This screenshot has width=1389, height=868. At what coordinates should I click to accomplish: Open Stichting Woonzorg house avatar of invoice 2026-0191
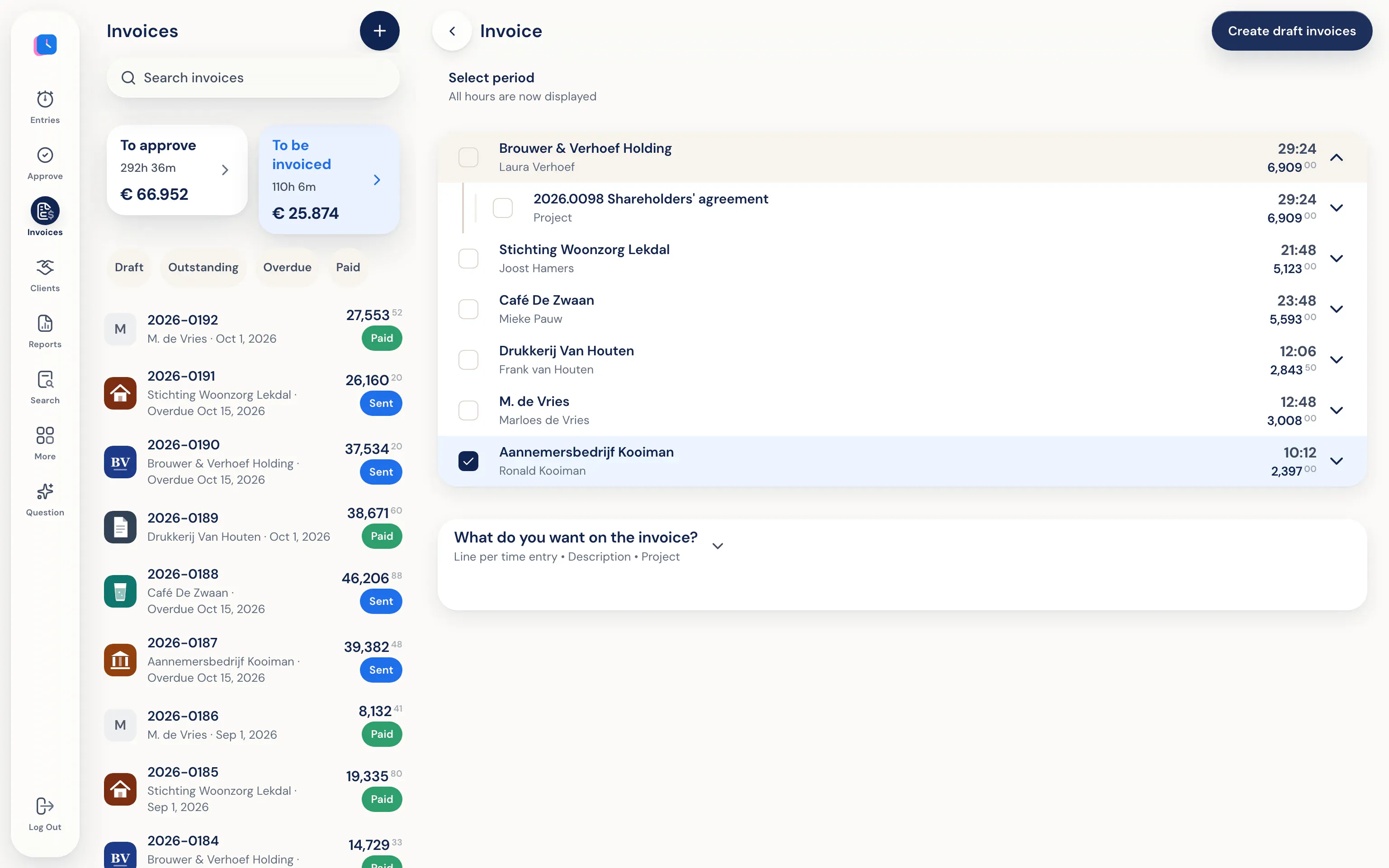pos(120,393)
